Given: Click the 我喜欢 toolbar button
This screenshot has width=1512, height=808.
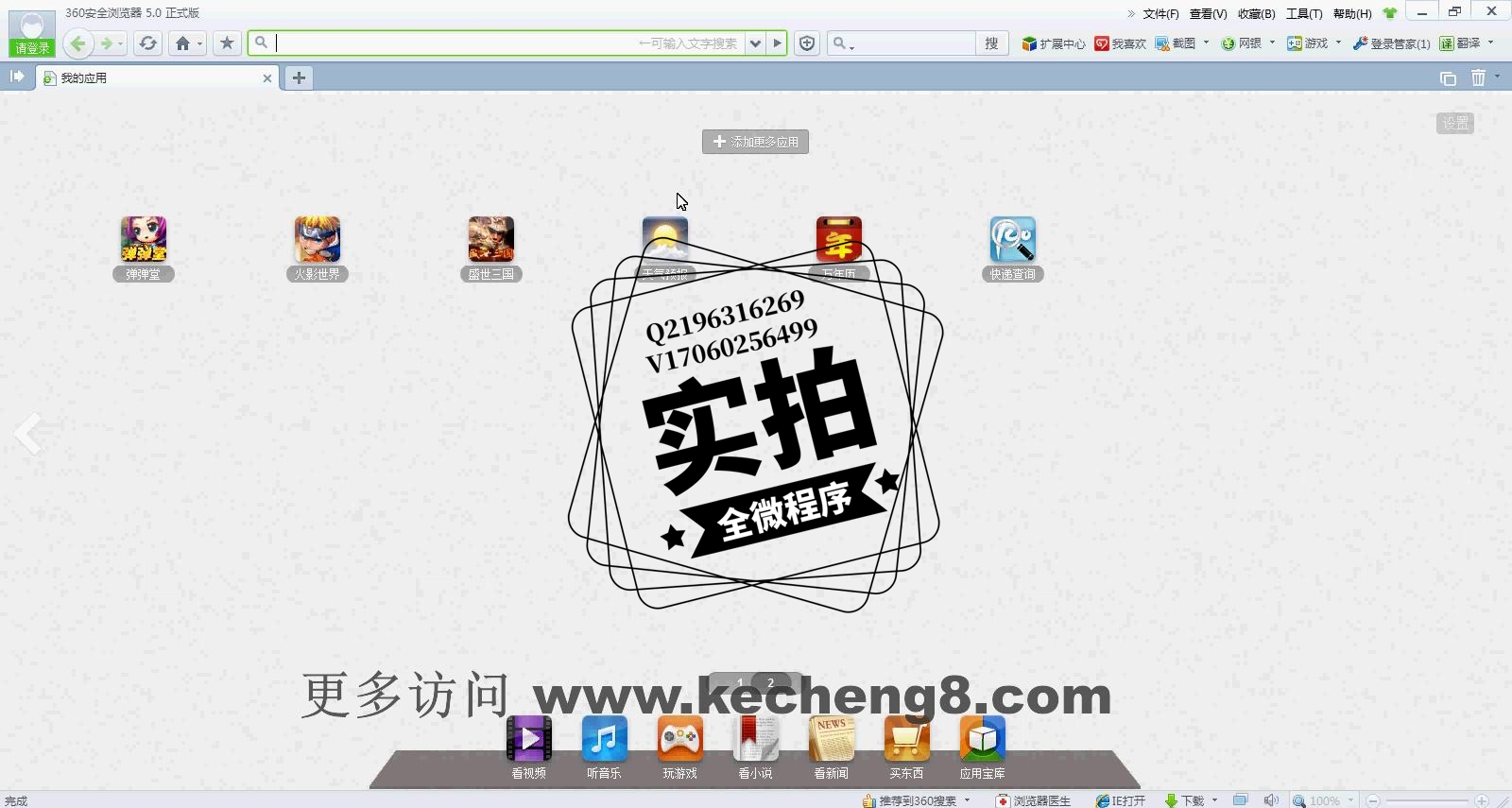Looking at the screenshot, I should coord(1121,43).
